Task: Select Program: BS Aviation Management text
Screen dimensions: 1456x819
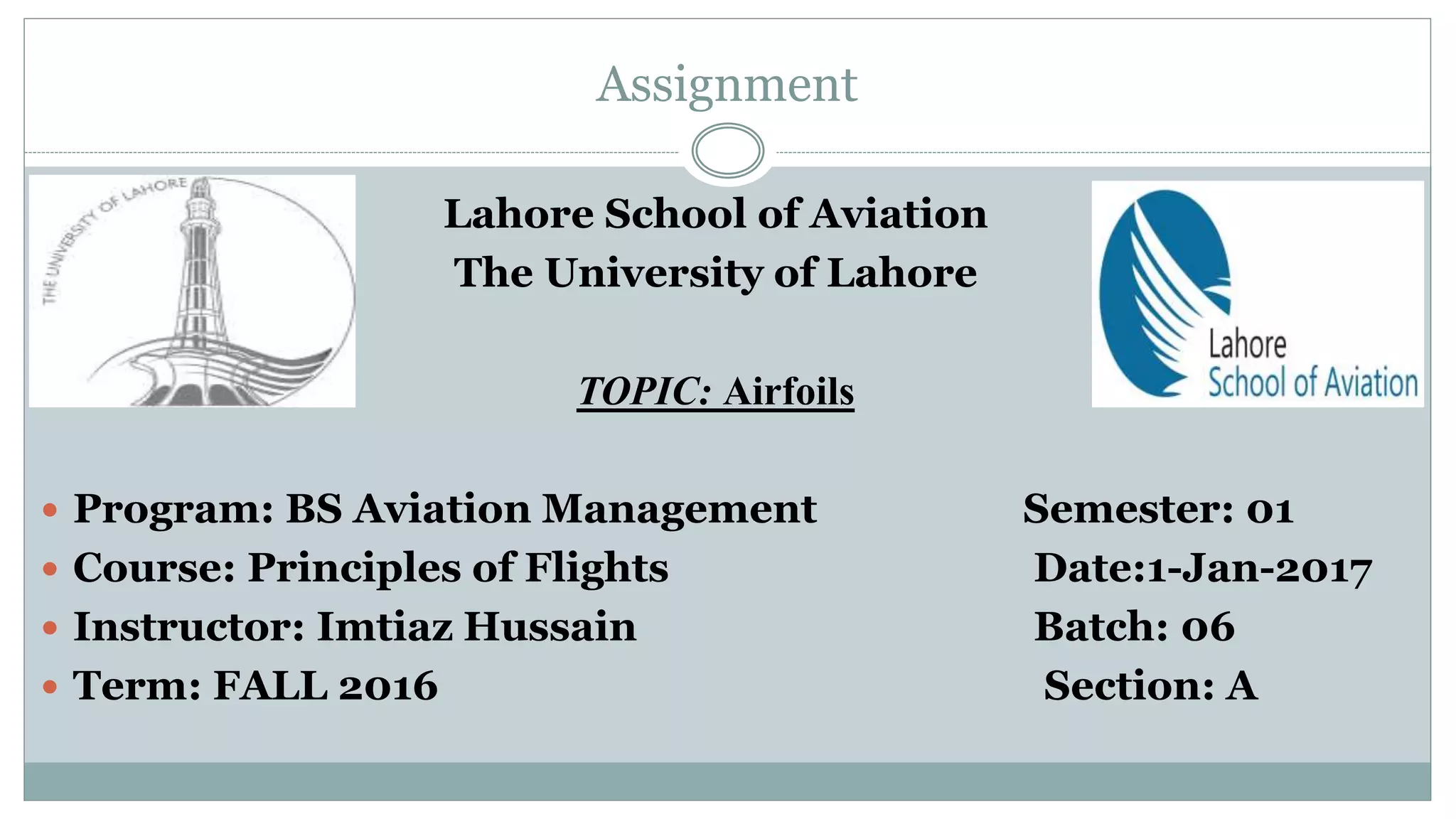Action: [x=445, y=509]
